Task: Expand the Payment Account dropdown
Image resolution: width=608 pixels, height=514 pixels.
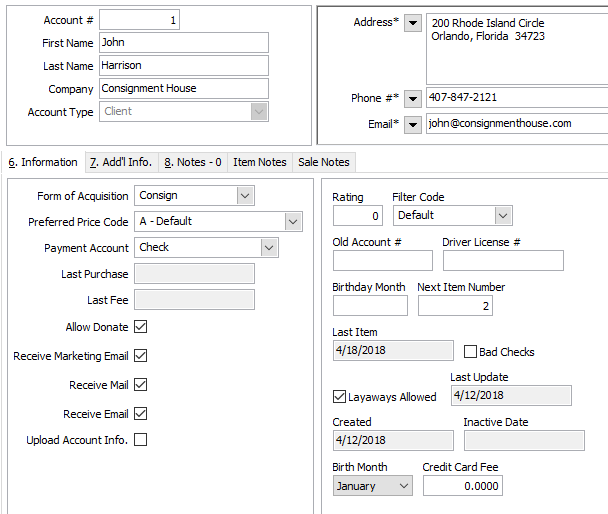Action: point(269,248)
